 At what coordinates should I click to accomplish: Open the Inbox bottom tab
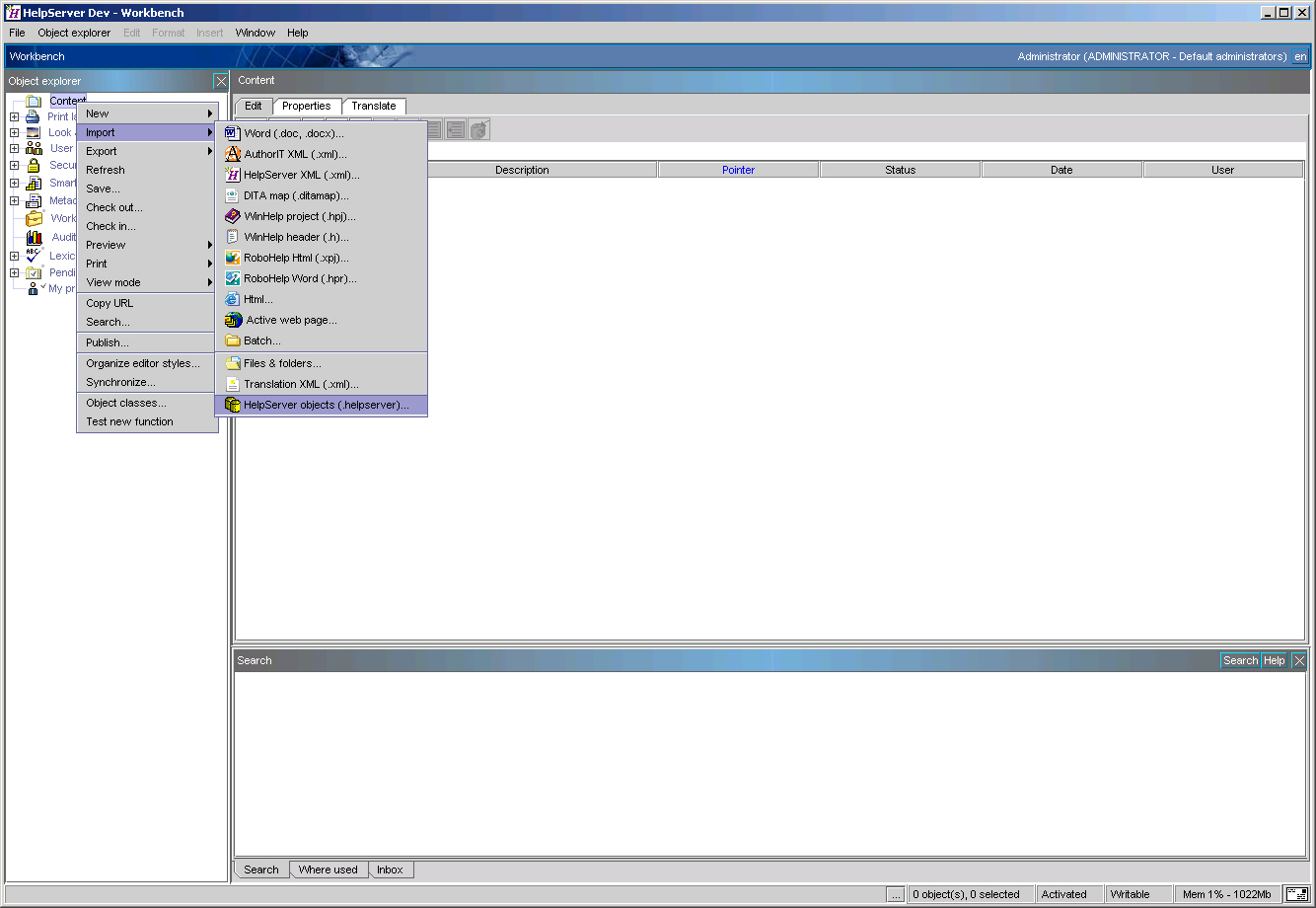pos(390,870)
